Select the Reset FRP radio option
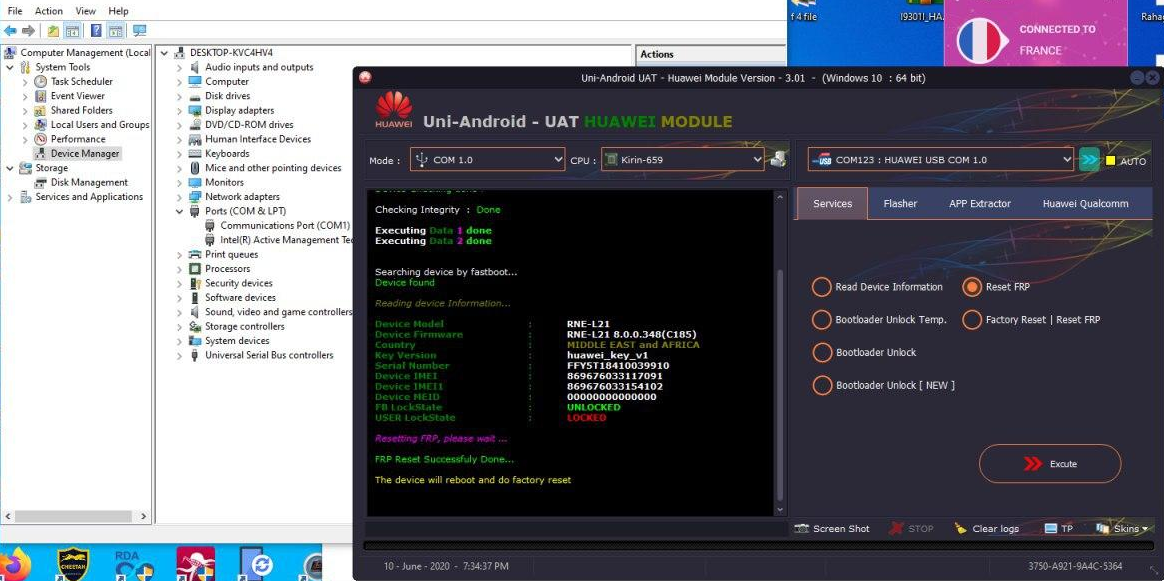This screenshot has height=581, width=1164. click(x=996, y=287)
